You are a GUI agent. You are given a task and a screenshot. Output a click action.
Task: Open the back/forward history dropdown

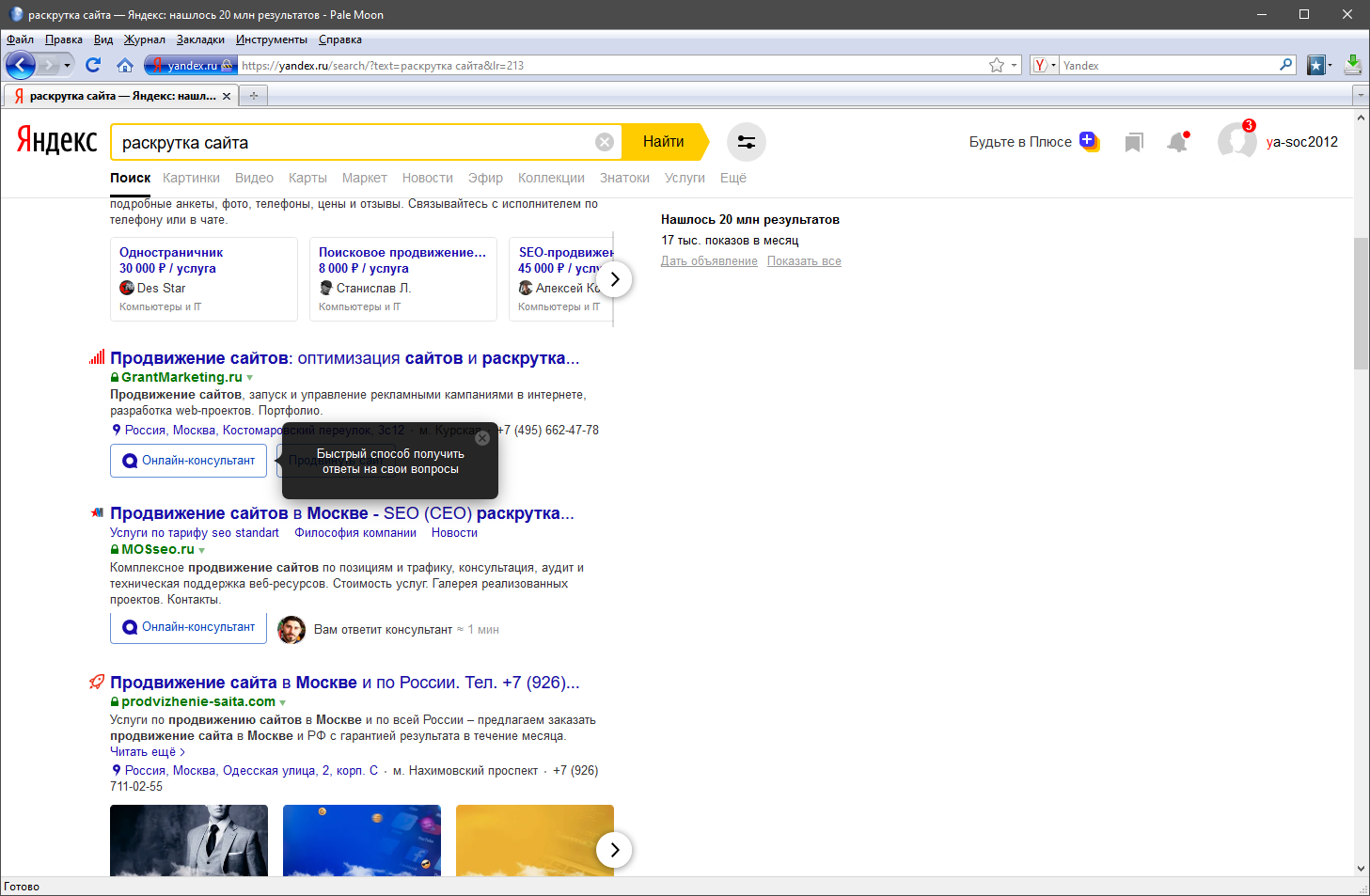pos(67,65)
